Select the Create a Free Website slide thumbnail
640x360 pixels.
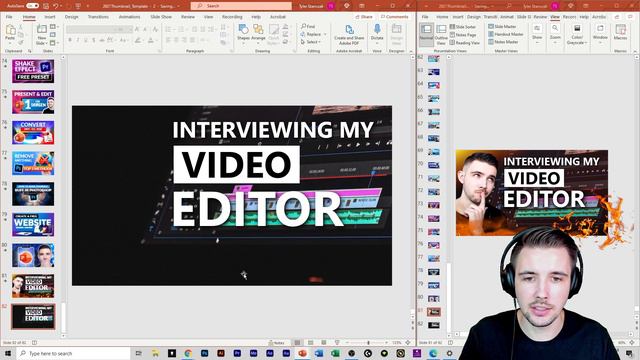(33, 224)
